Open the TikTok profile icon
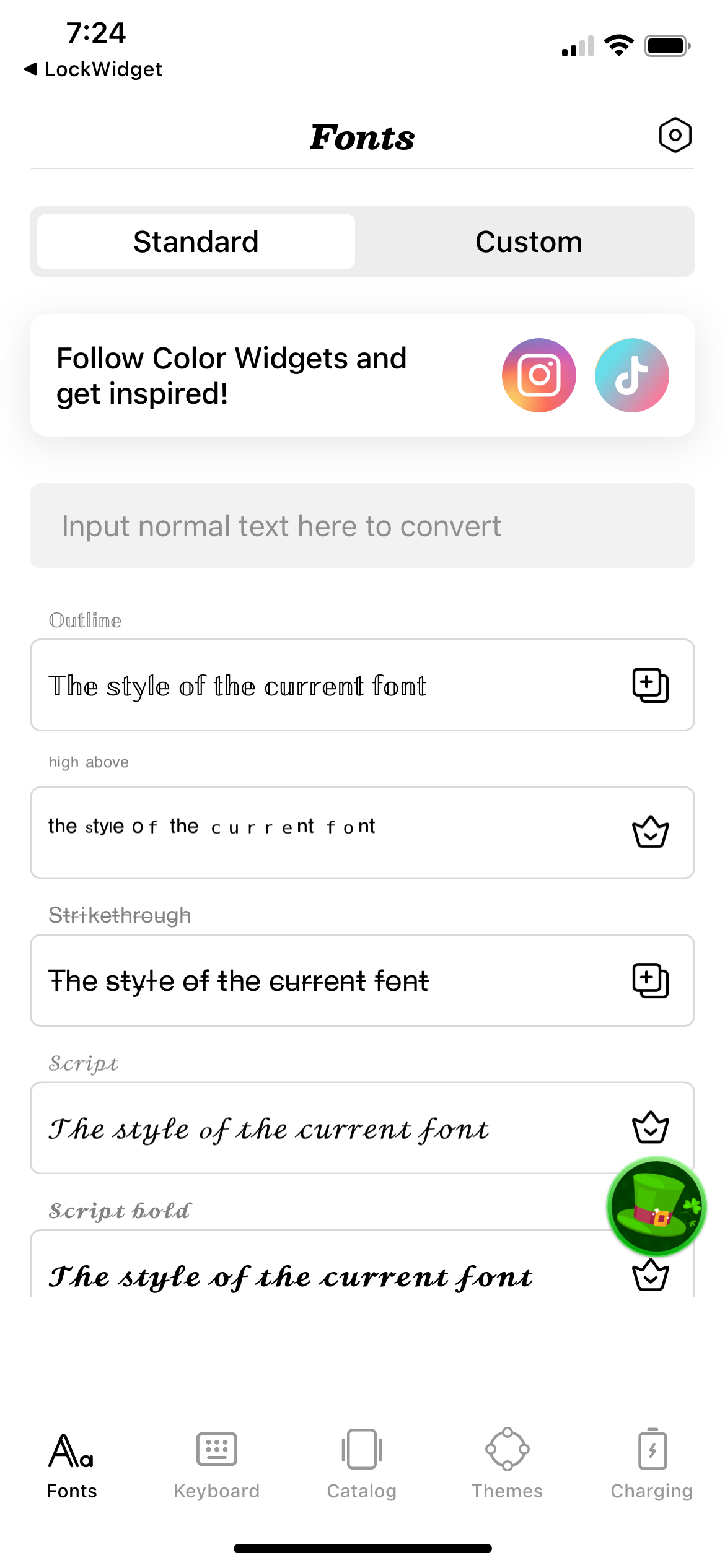 pos(631,375)
